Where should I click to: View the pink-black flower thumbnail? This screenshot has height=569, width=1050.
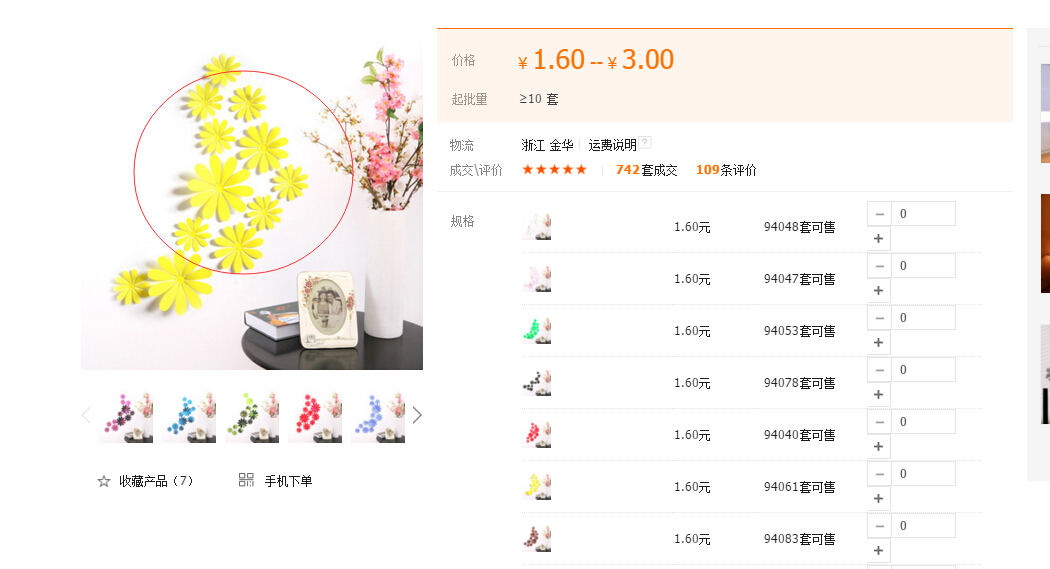click(x=126, y=417)
